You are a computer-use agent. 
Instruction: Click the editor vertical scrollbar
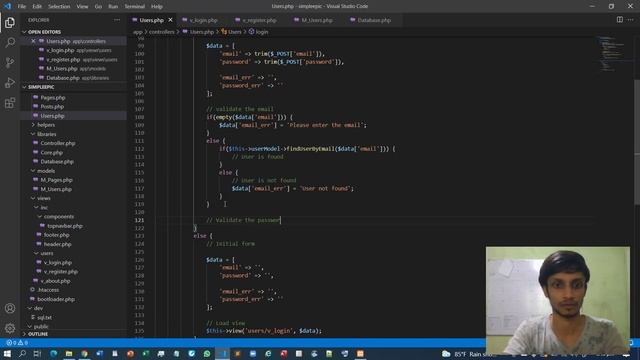[x=637, y=141]
